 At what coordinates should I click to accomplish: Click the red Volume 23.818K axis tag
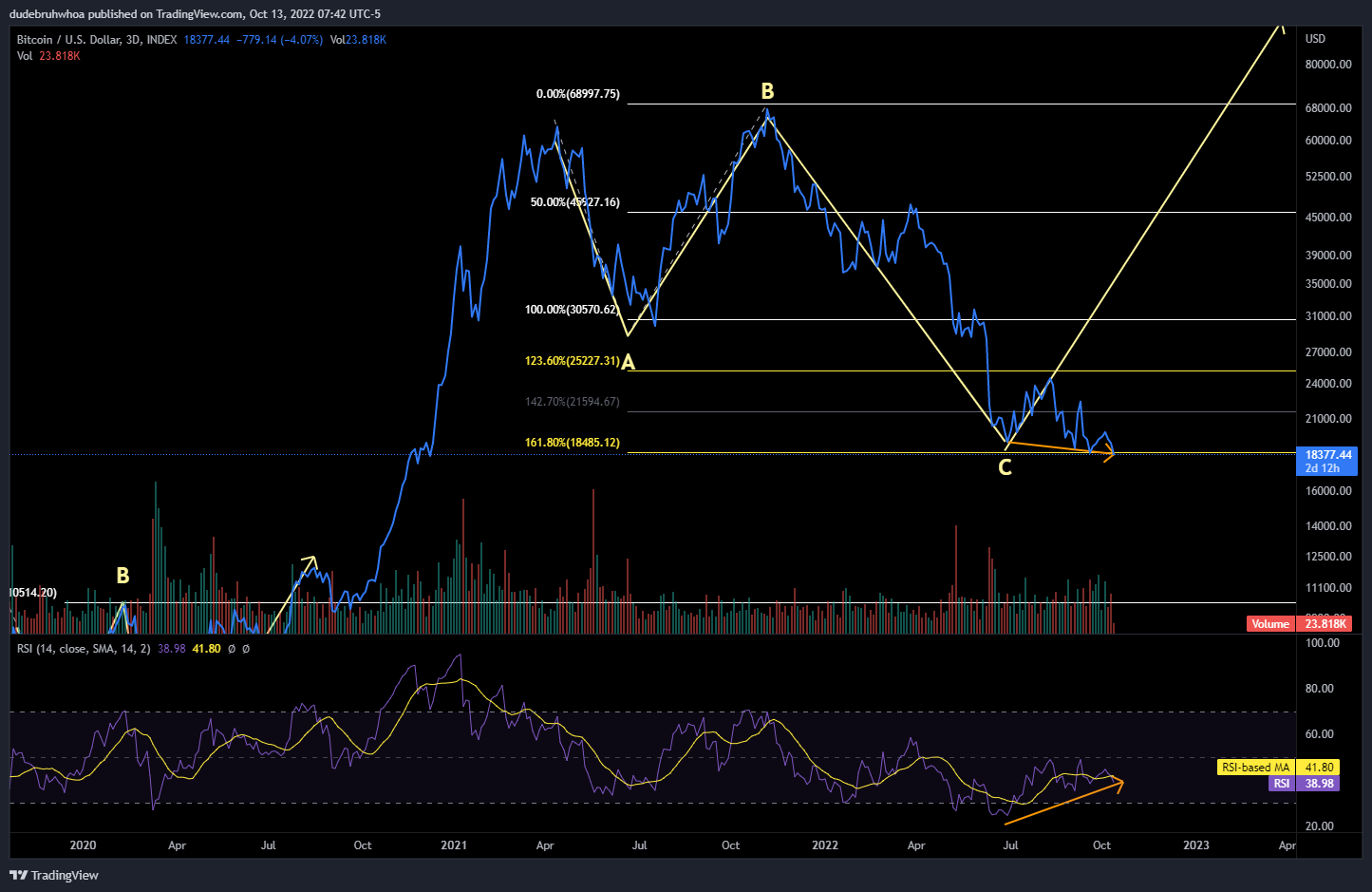[x=1298, y=624]
